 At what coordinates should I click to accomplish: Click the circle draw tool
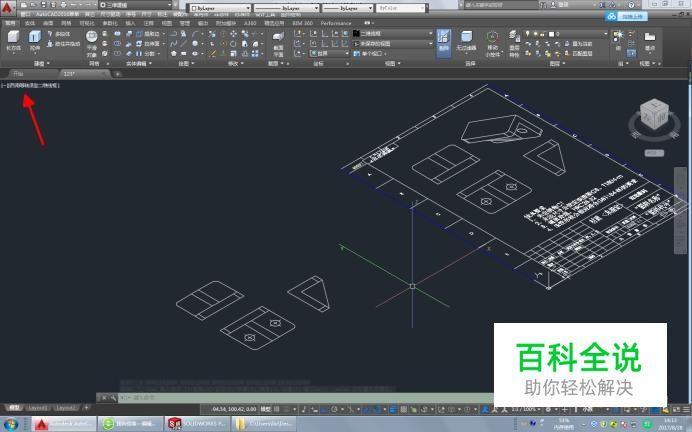(195, 43)
